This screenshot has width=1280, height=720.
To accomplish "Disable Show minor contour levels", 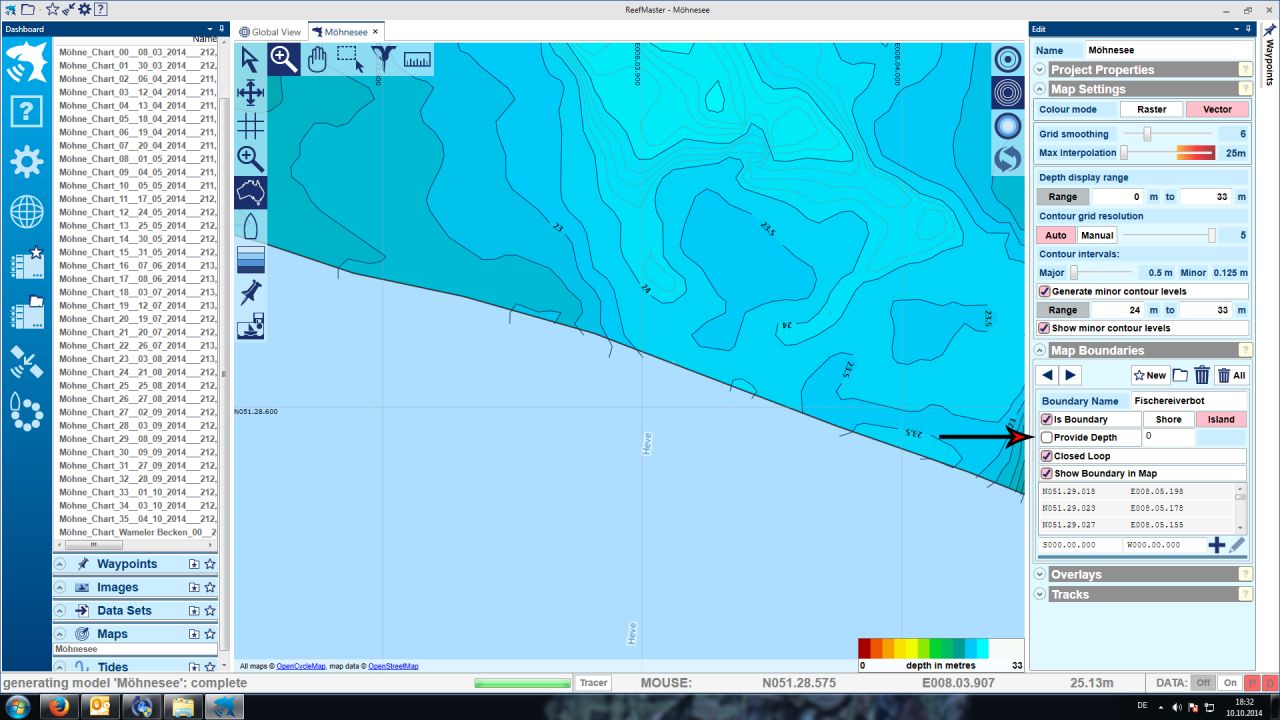I will 1045,328.
